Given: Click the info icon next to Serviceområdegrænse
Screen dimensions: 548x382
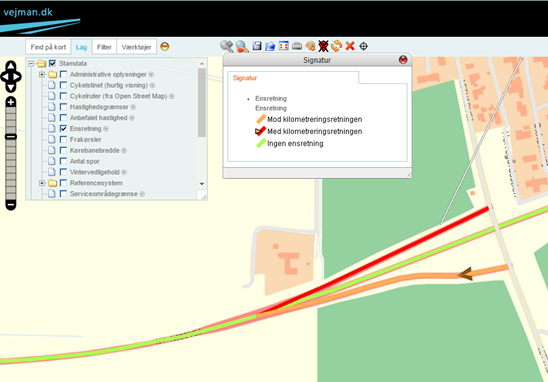Looking at the screenshot, I should tap(142, 194).
